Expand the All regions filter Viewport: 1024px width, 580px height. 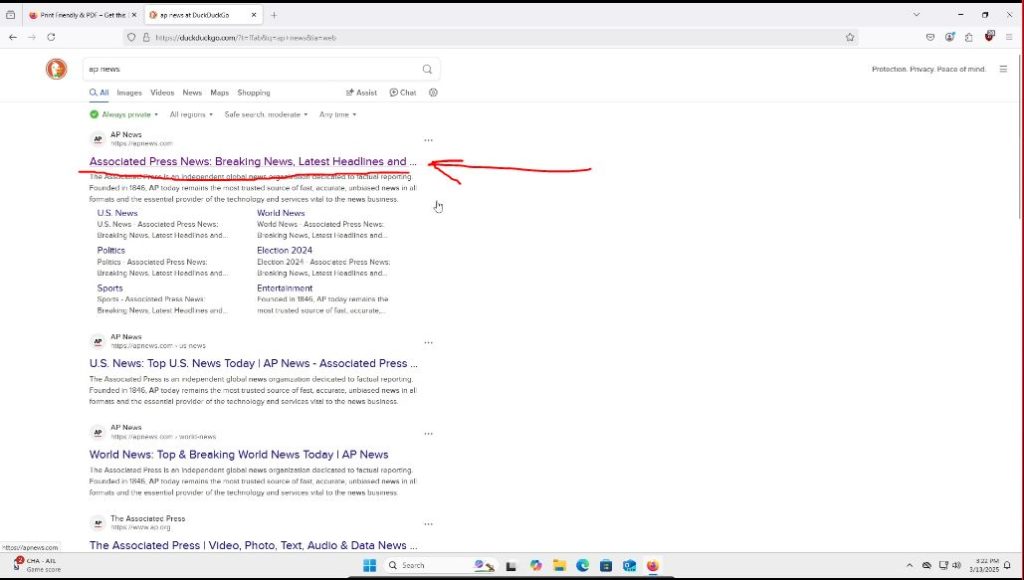(191, 114)
